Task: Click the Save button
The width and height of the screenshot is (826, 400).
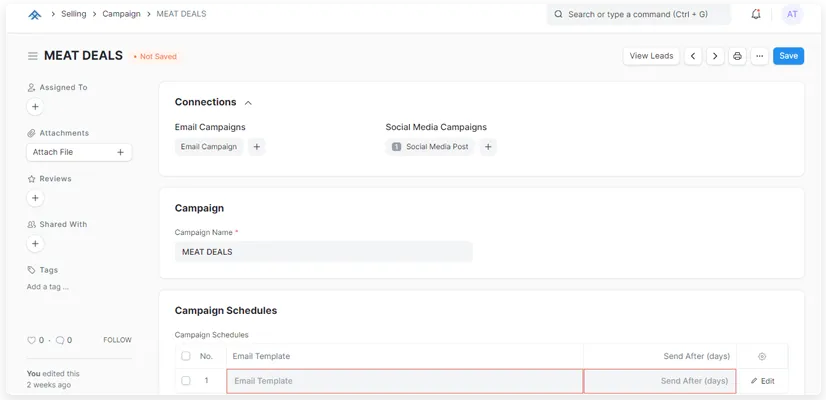Action: [788, 56]
